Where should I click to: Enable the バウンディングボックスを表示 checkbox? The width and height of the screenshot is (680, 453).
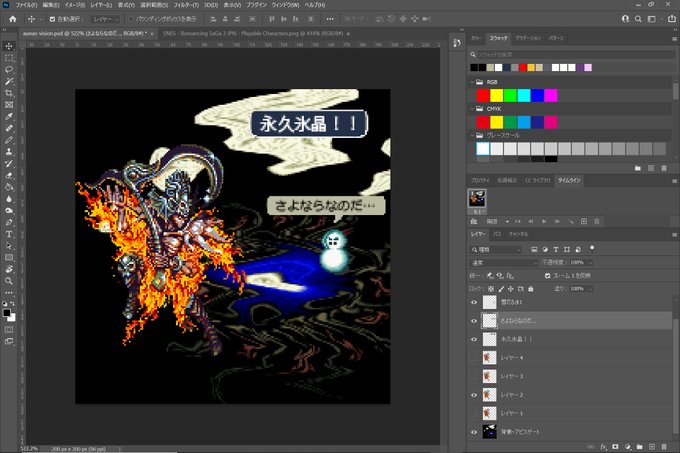[x=131, y=19]
